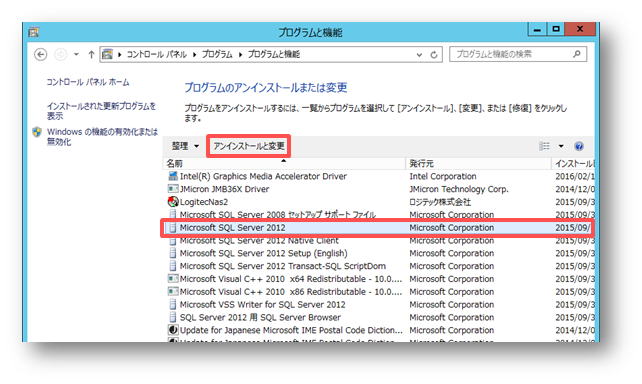This screenshot has width=642, height=384.
Task: Expand the view options dropdown arrow
Action: tap(561, 146)
